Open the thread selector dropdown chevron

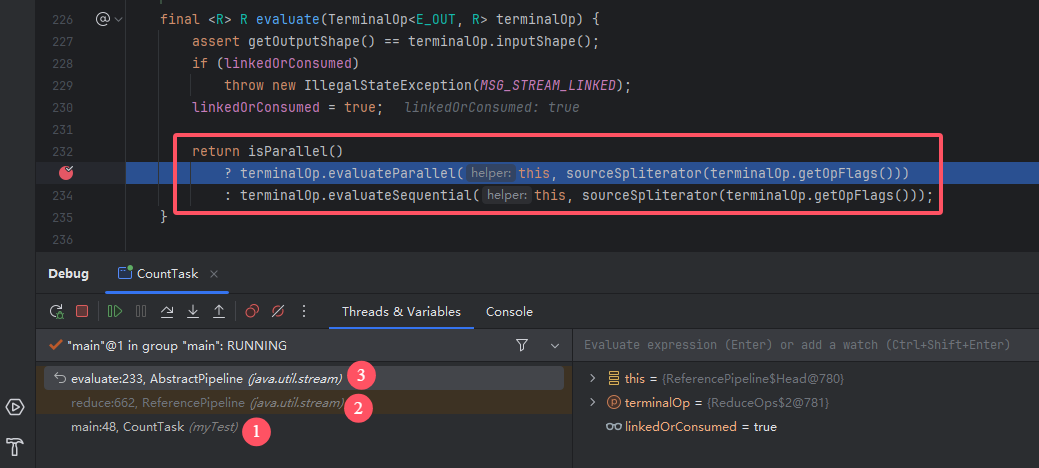pyautogui.click(x=555, y=345)
